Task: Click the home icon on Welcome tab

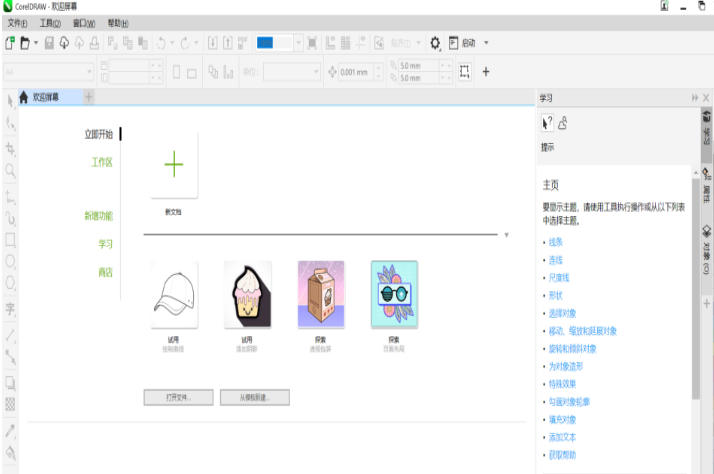Action: pyautogui.click(x=25, y=97)
